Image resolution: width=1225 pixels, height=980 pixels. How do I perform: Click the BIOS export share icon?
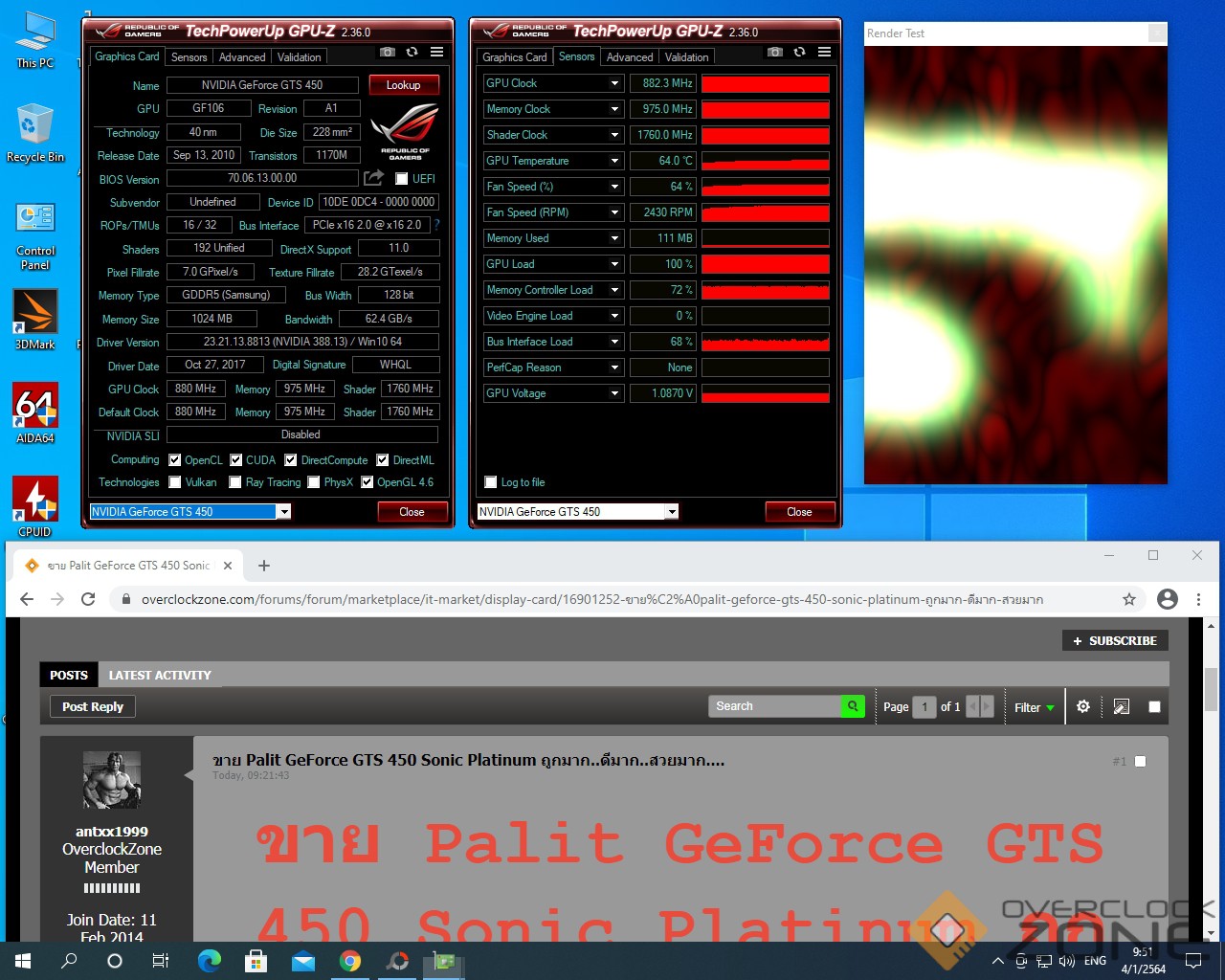pos(373,178)
